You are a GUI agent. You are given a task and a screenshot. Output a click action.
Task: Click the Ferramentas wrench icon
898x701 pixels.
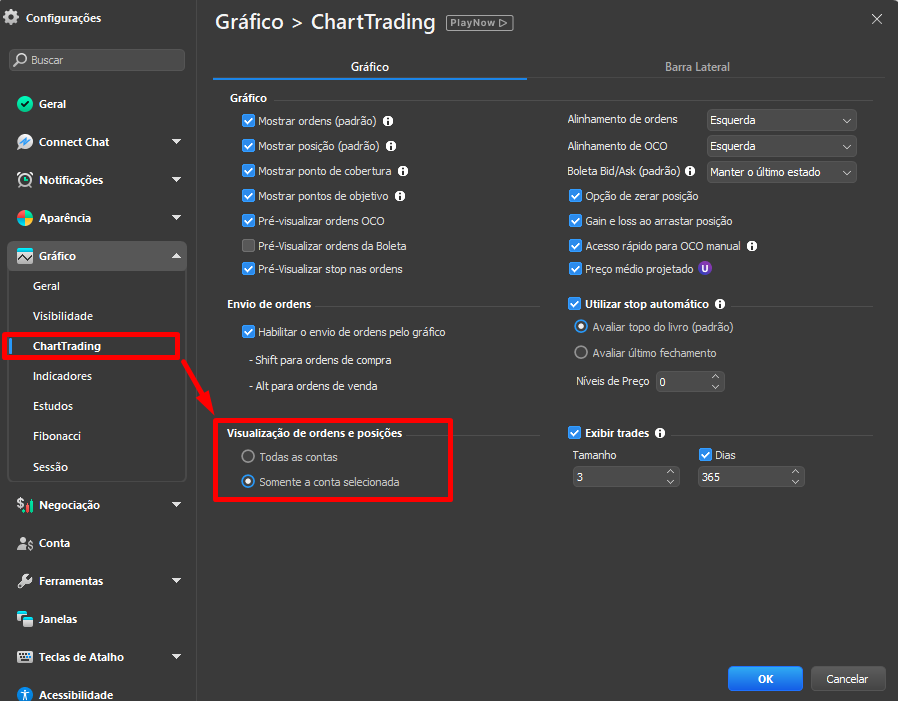click(25, 581)
